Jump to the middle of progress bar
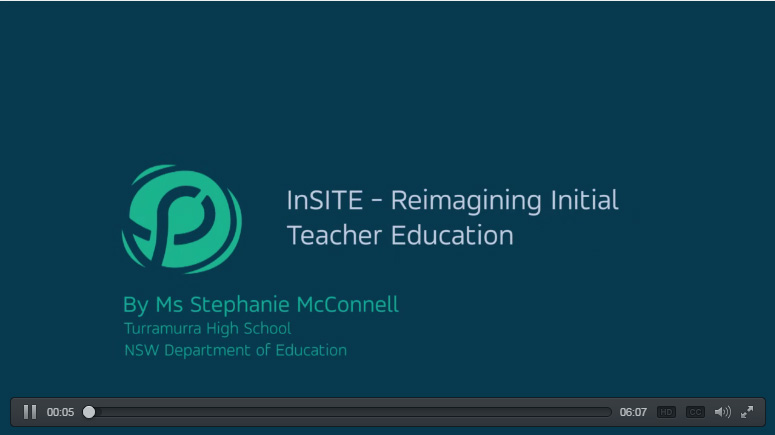 (347, 412)
